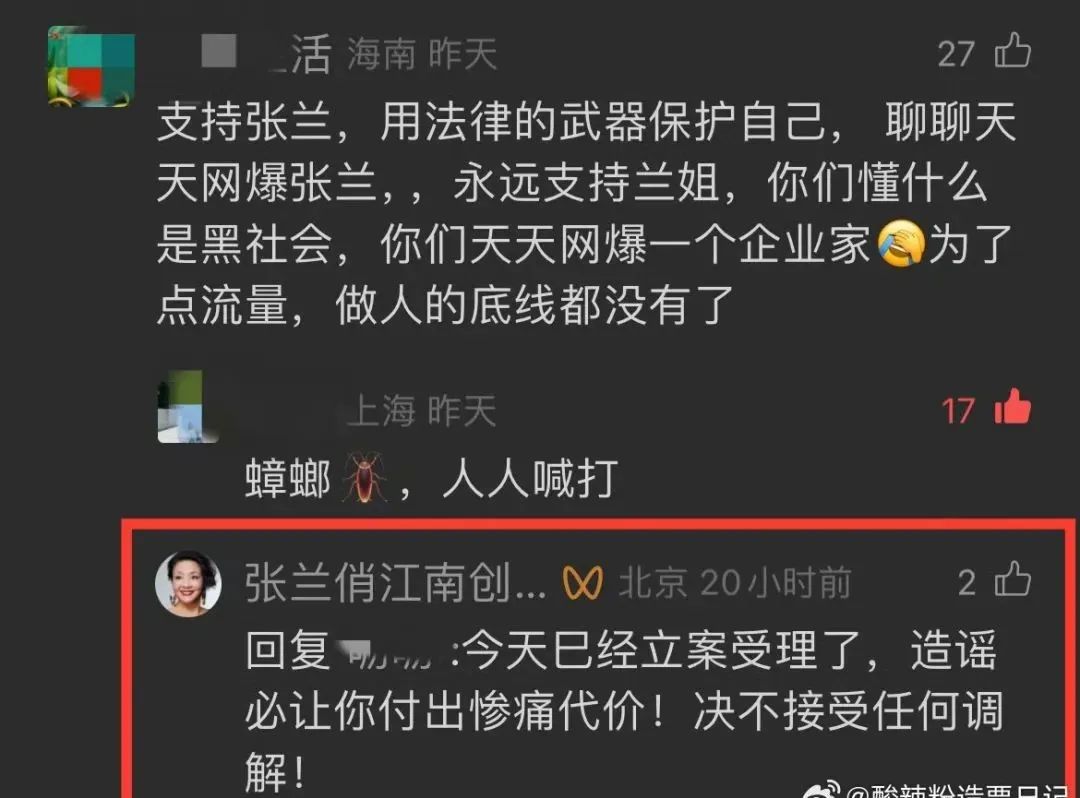Click the 海南 昨天 timestamp
This screenshot has width=1080, height=798.
tap(422, 54)
